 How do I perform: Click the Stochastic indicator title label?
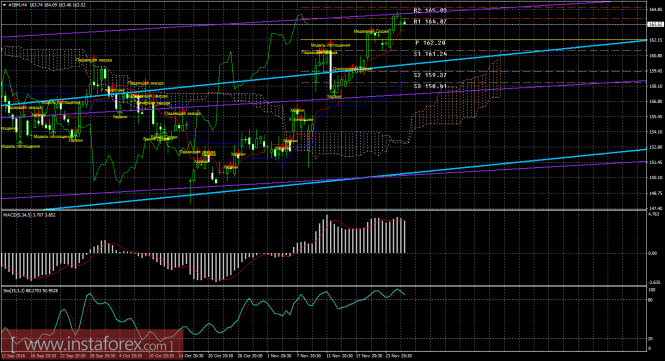point(30,291)
